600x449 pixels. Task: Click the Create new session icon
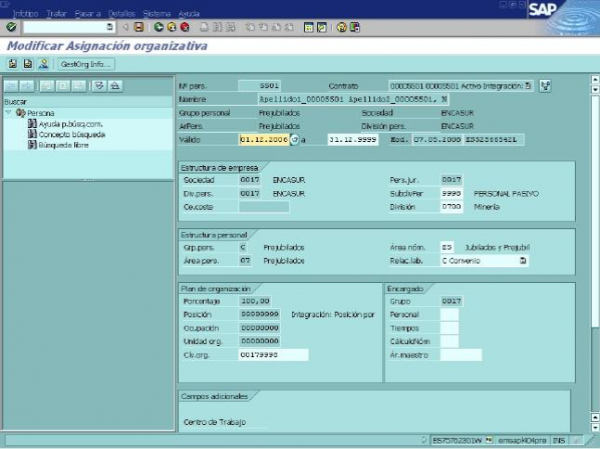[x=308, y=27]
